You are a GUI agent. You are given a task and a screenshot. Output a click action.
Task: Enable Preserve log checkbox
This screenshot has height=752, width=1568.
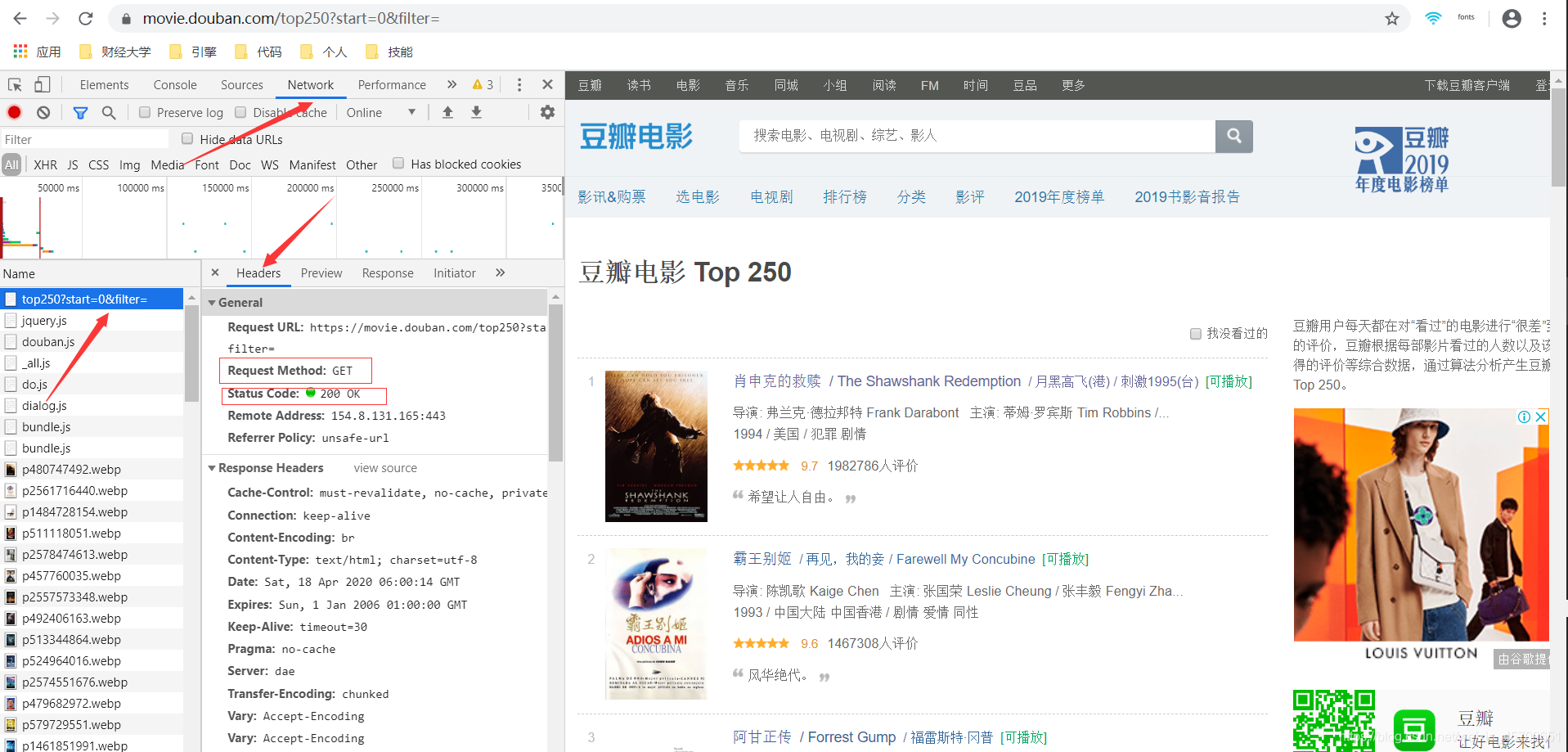click(145, 112)
